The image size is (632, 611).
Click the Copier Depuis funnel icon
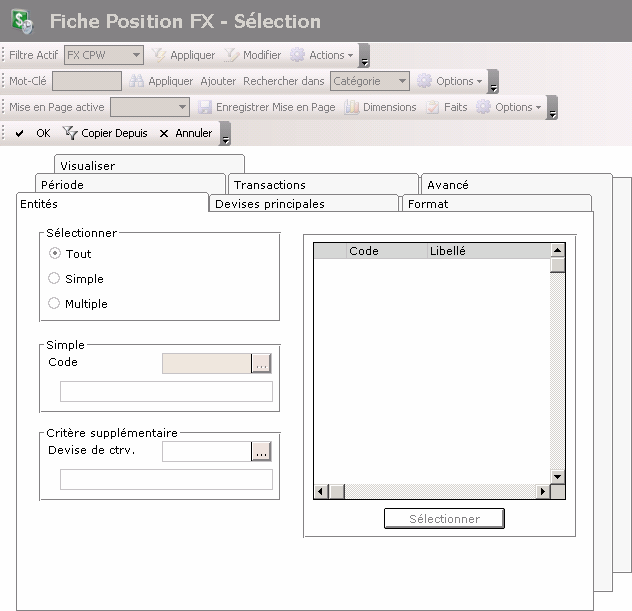(70, 133)
